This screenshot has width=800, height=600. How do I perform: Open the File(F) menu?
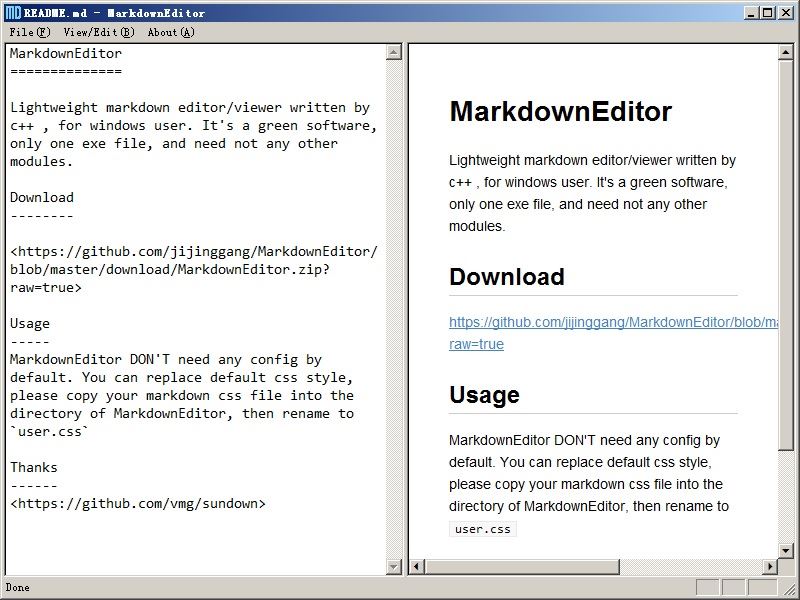tap(30, 32)
